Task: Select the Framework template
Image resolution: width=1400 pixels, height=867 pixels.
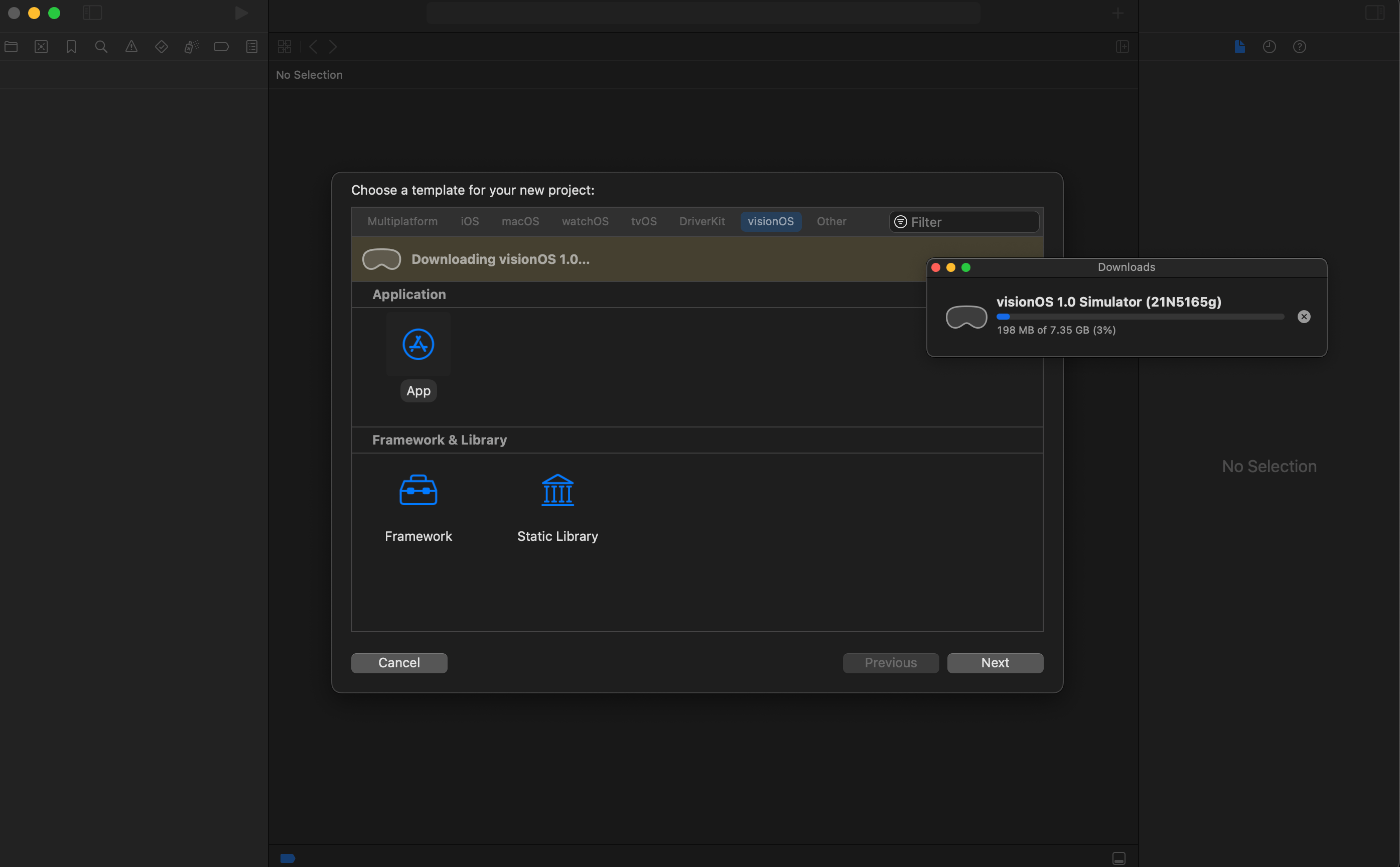Action: point(418,509)
